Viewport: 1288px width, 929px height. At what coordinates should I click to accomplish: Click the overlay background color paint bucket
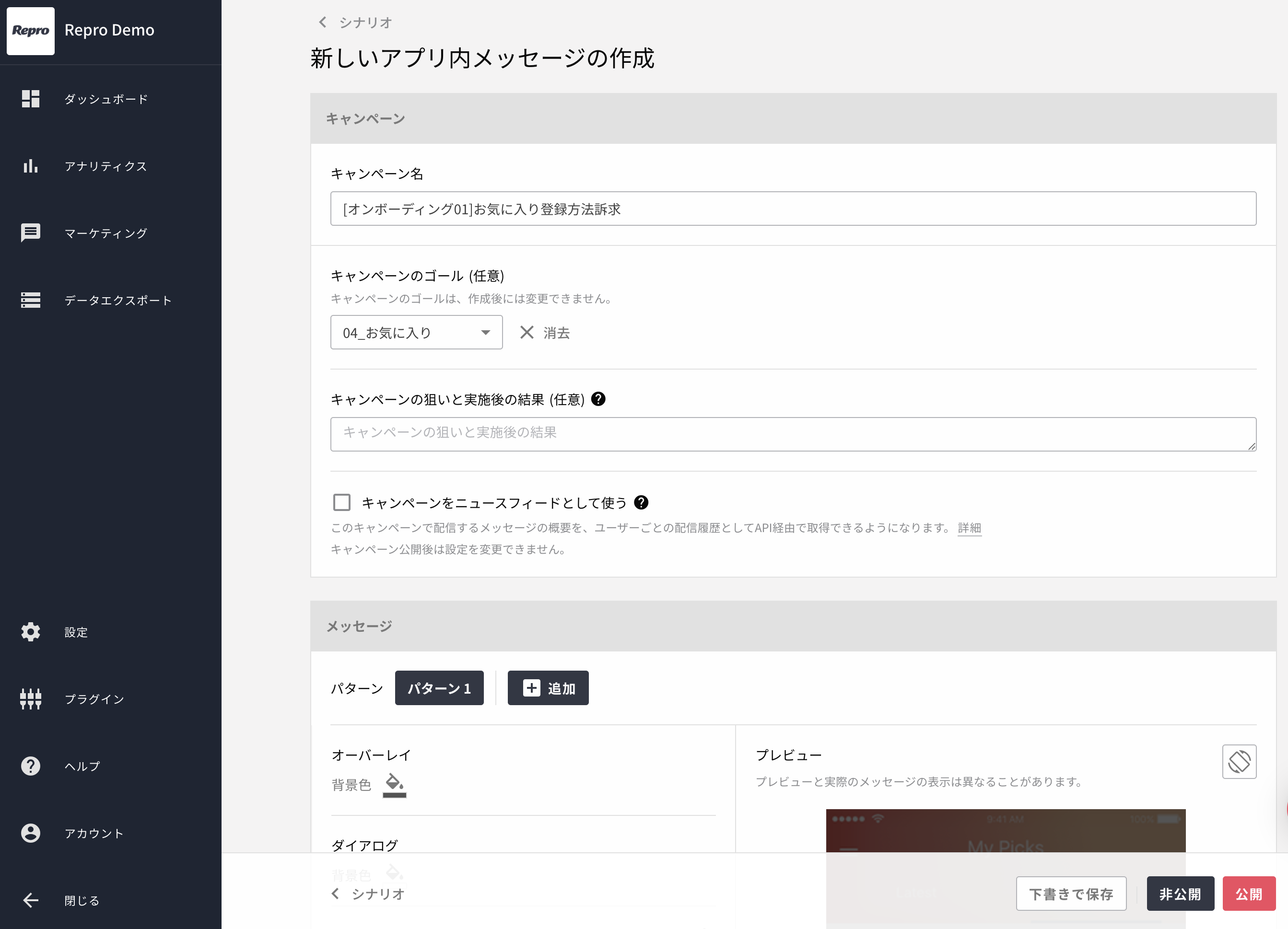(395, 785)
